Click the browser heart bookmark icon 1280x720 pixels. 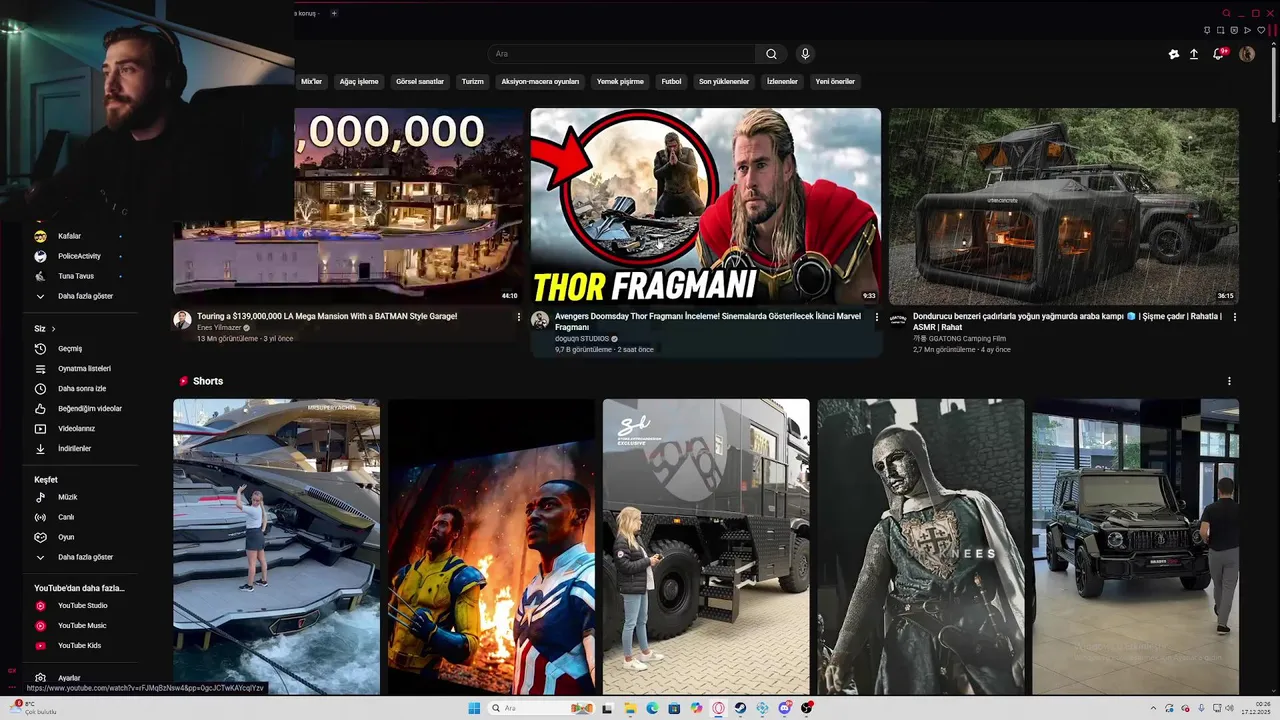1261,30
